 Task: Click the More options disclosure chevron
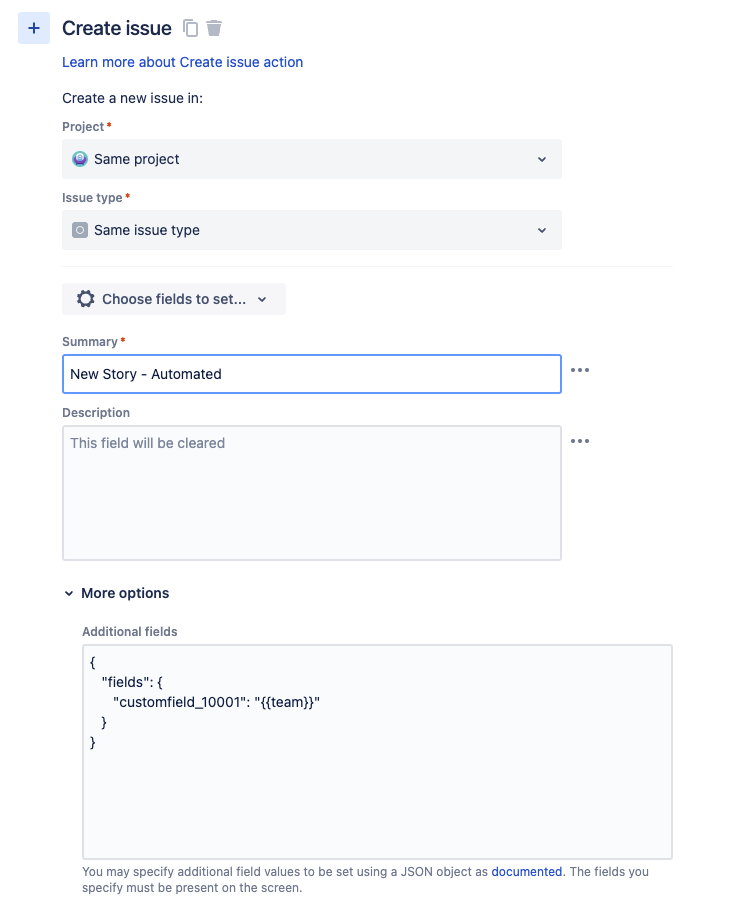click(68, 592)
